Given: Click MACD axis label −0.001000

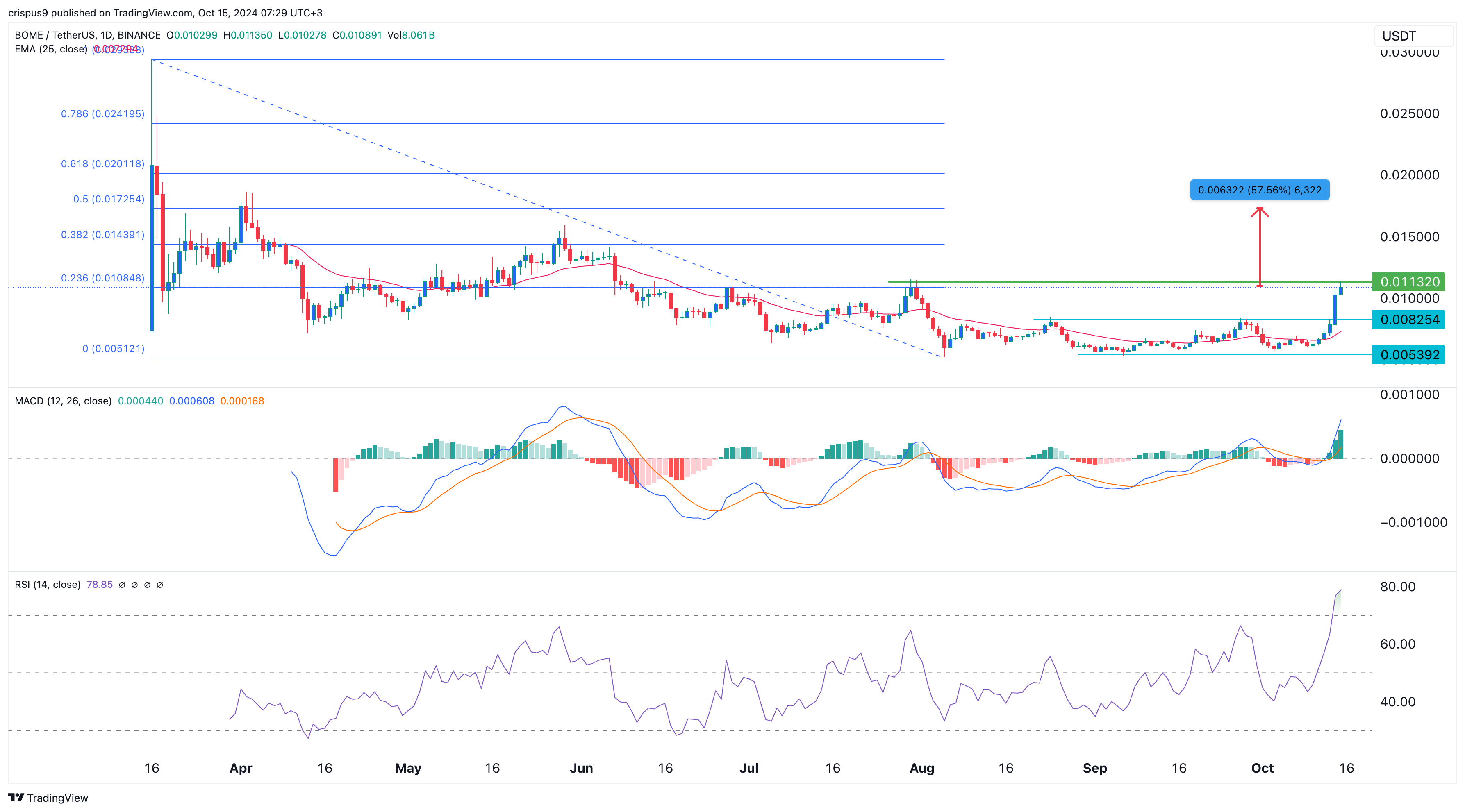Looking at the screenshot, I should coord(1413,523).
